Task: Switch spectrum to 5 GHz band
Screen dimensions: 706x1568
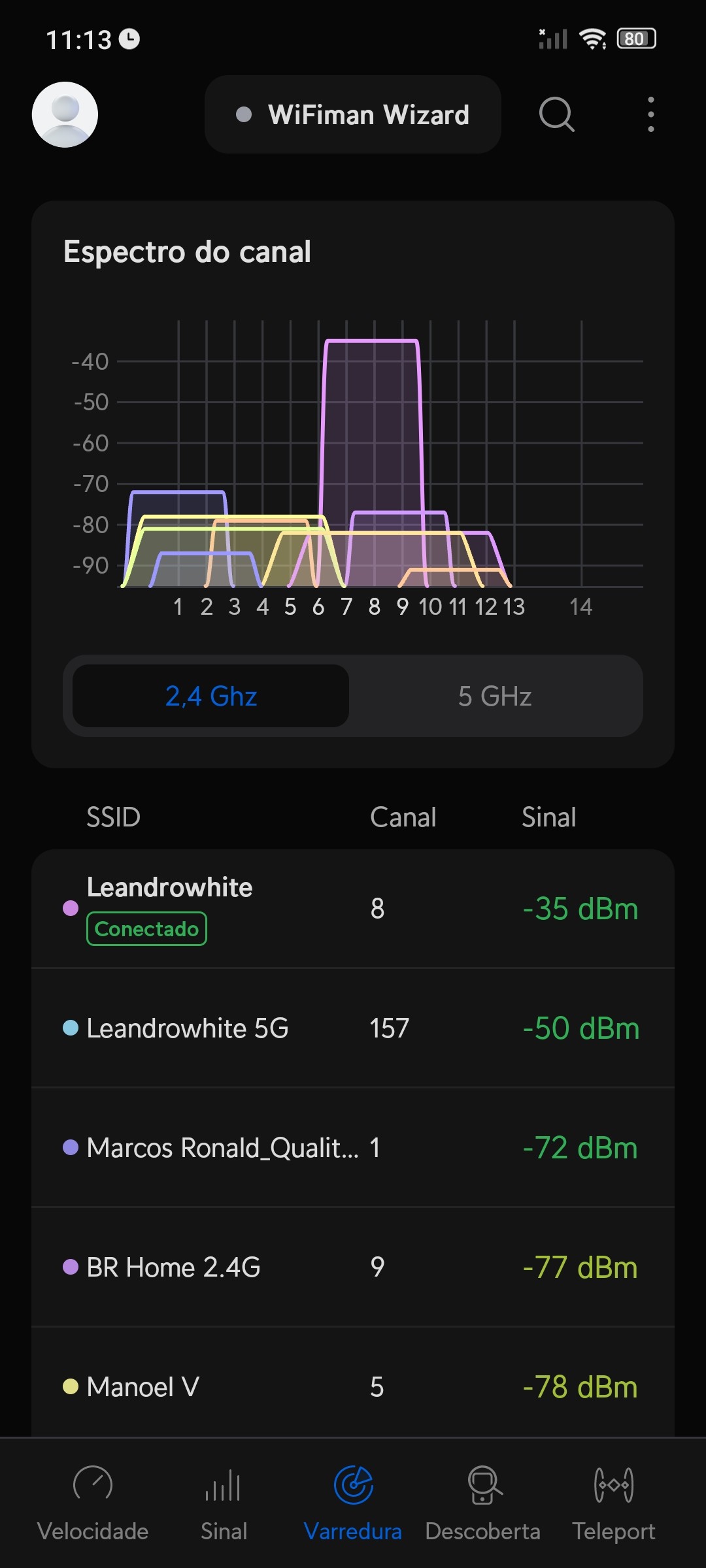Action: [x=495, y=696]
